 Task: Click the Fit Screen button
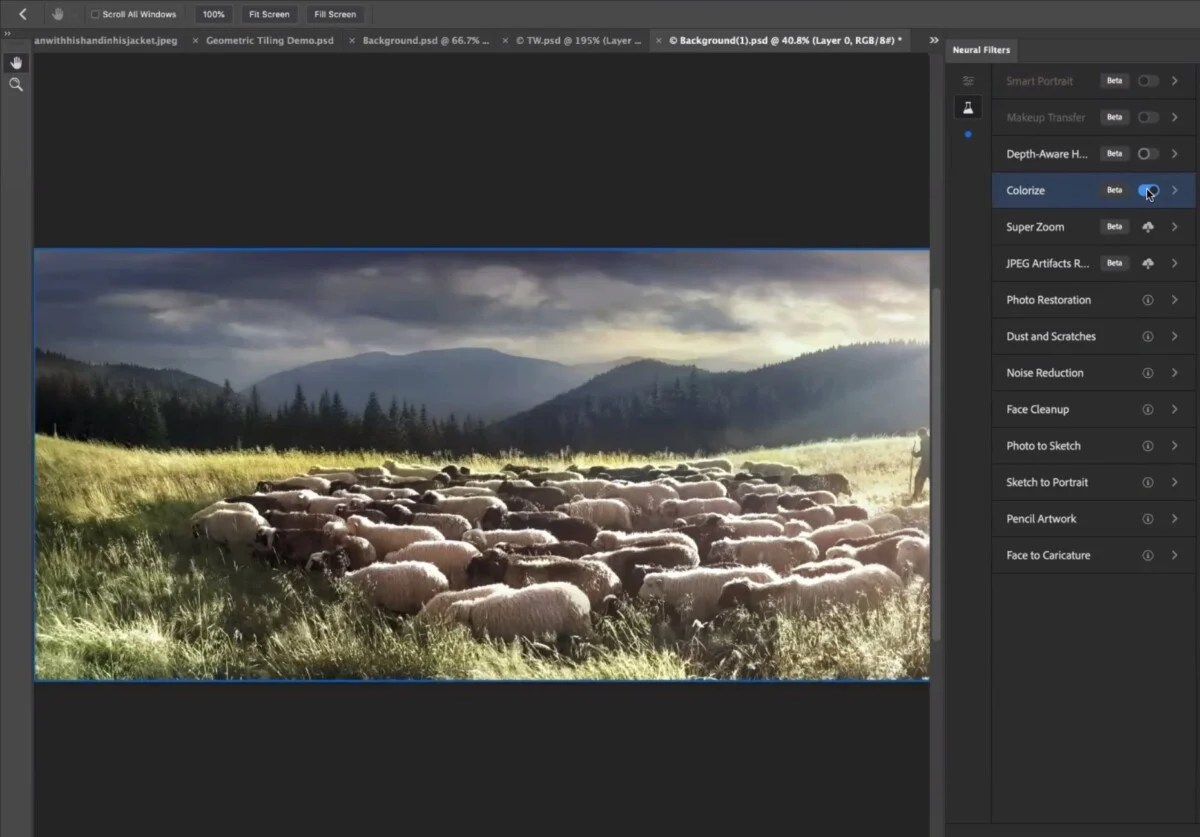coord(269,14)
